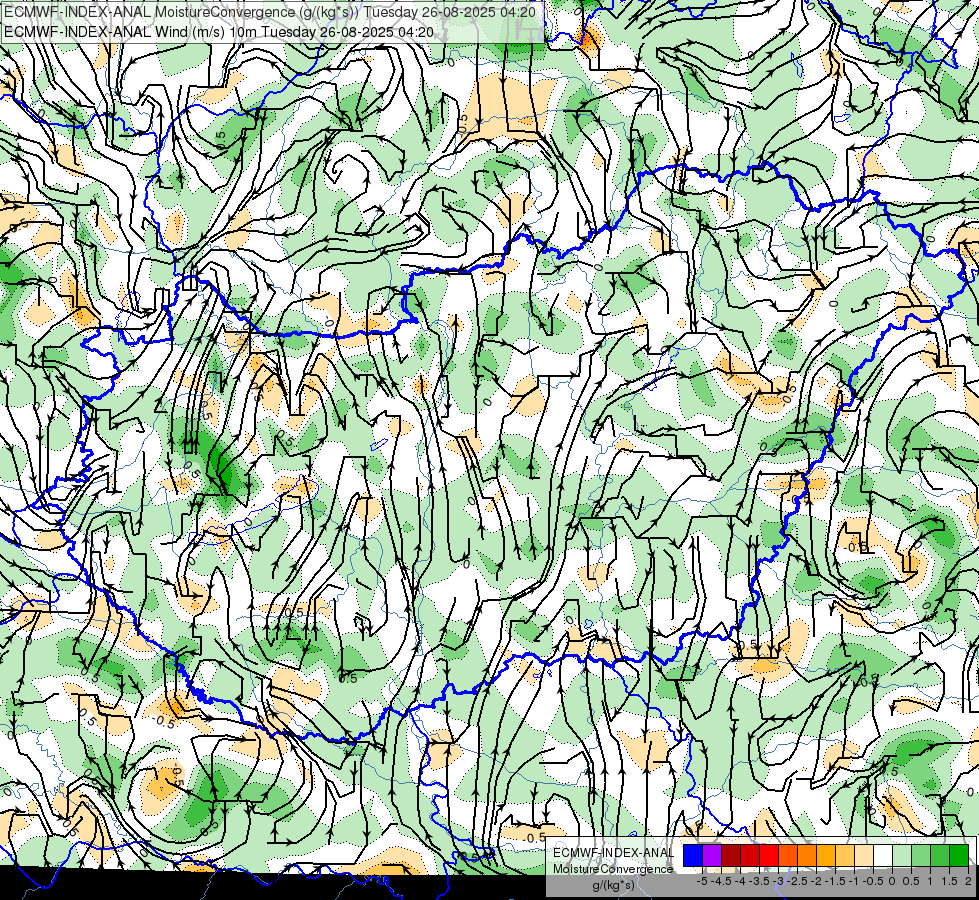
Task: Click the white legend swatch near 0
Action: click(x=883, y=855)
